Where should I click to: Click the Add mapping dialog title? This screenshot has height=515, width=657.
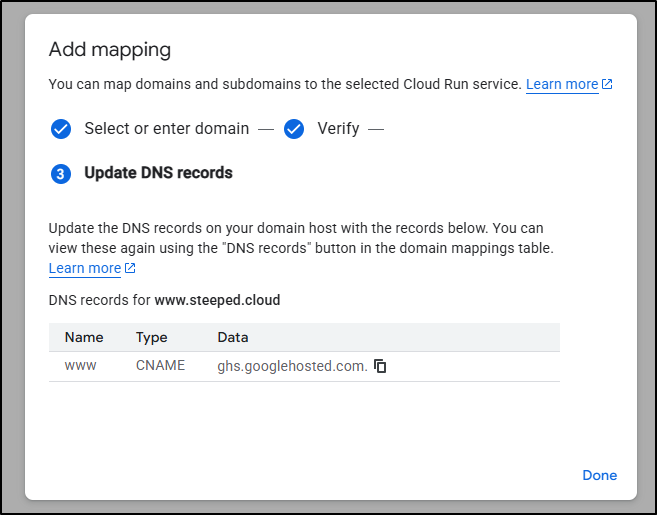pyautogui.click(x=110, y=50)
